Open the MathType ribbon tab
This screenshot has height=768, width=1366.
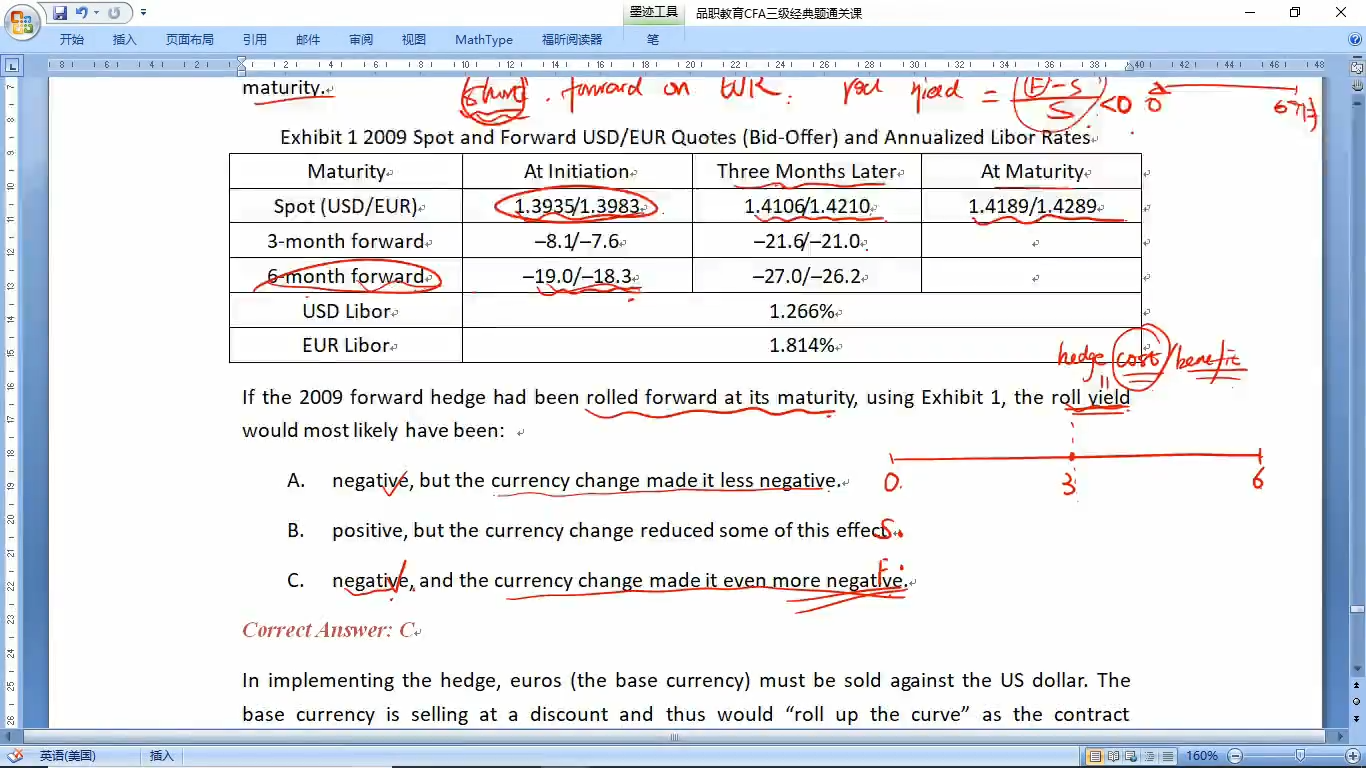coord(484,39)
